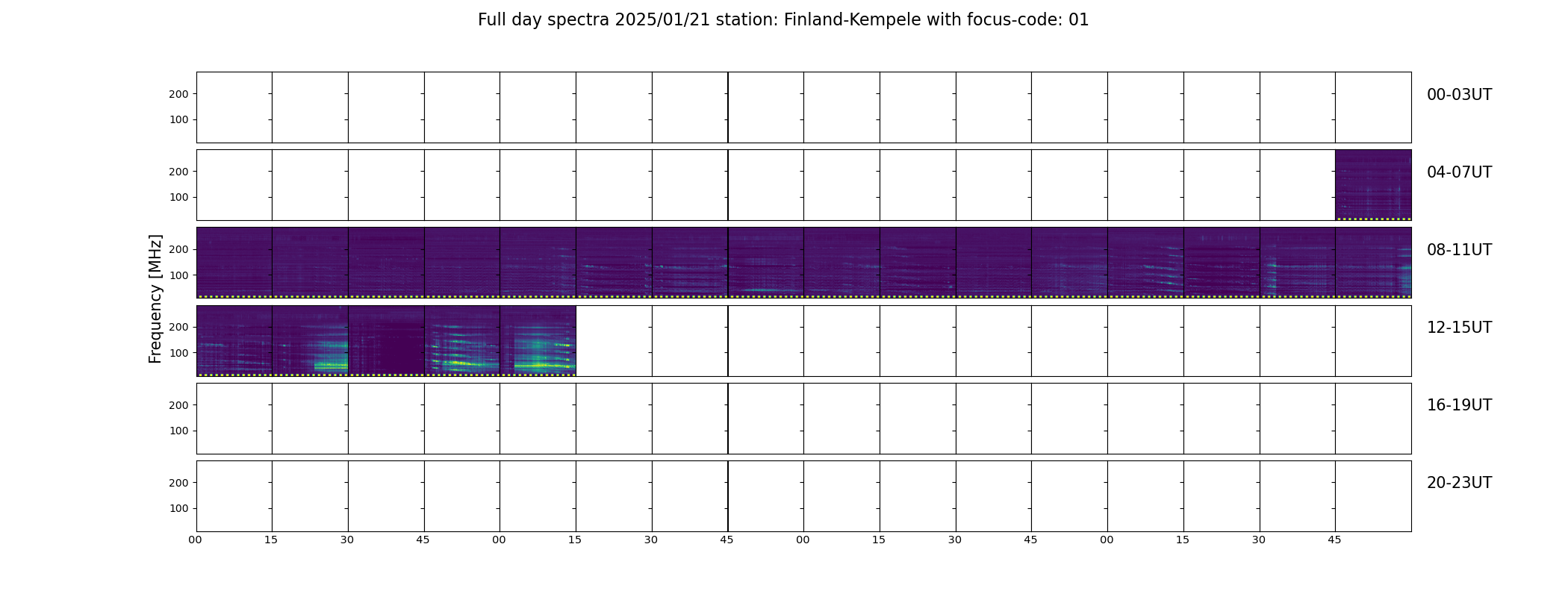Select the '20-23UT' row label

click(1459, 483)
